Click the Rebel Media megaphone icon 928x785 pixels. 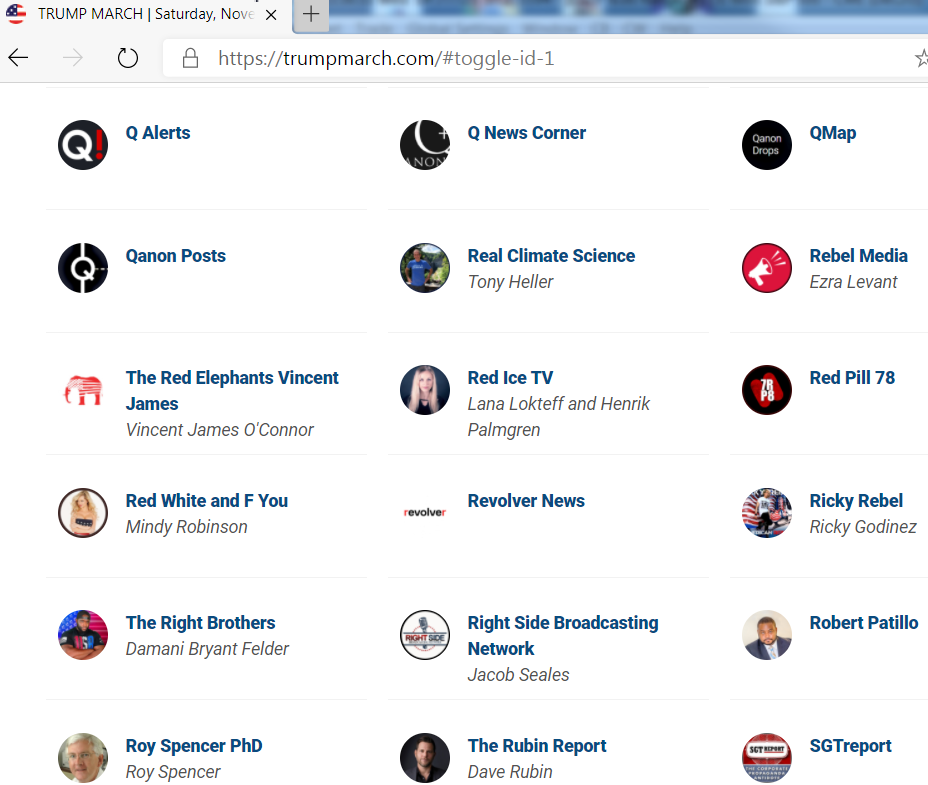[767, 268]
